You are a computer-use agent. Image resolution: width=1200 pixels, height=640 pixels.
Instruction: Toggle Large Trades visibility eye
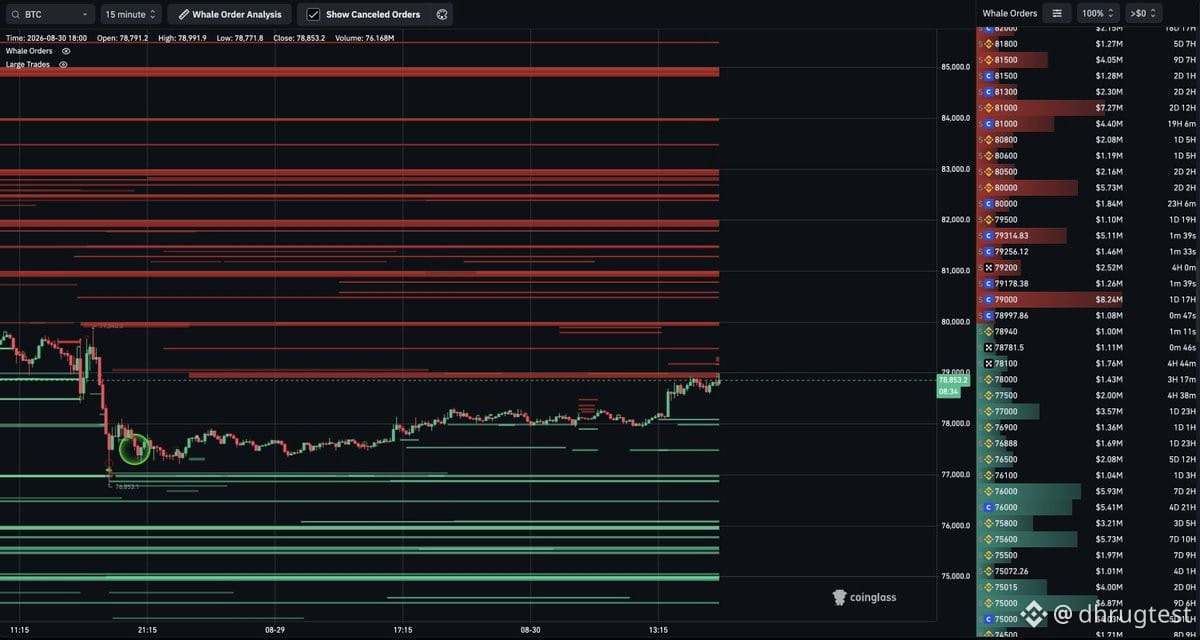[x=63, y=64]
